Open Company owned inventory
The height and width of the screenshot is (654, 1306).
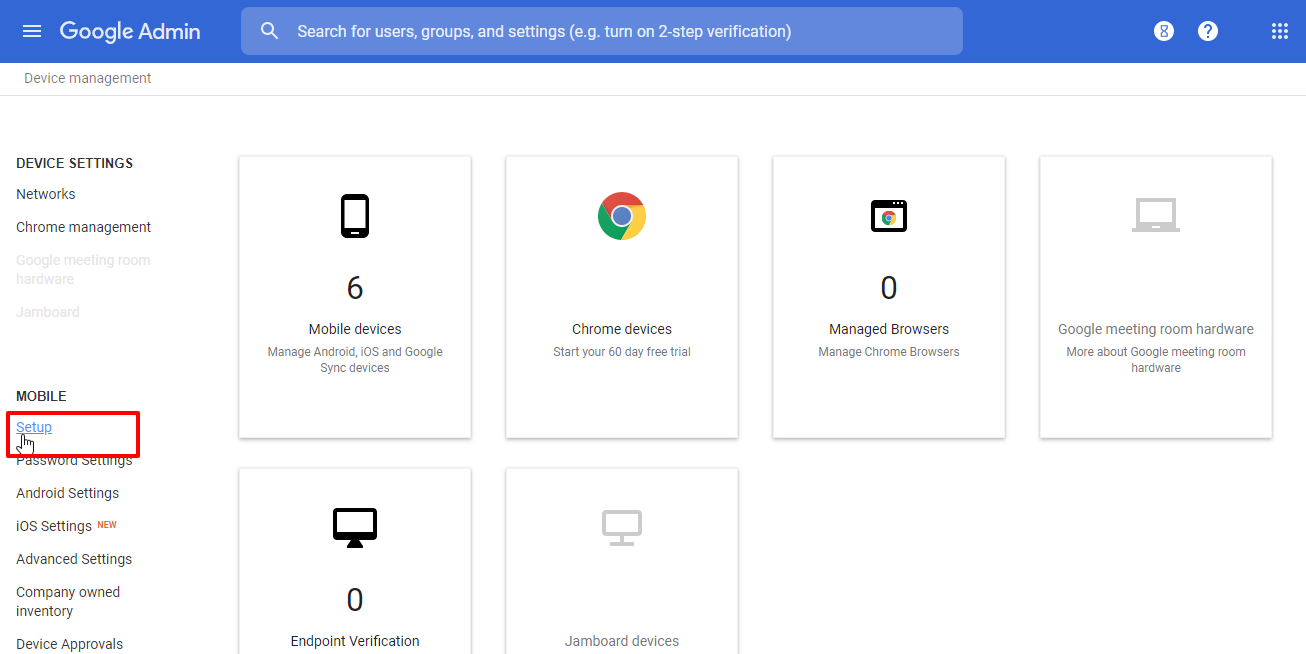(x=68, y=601)
